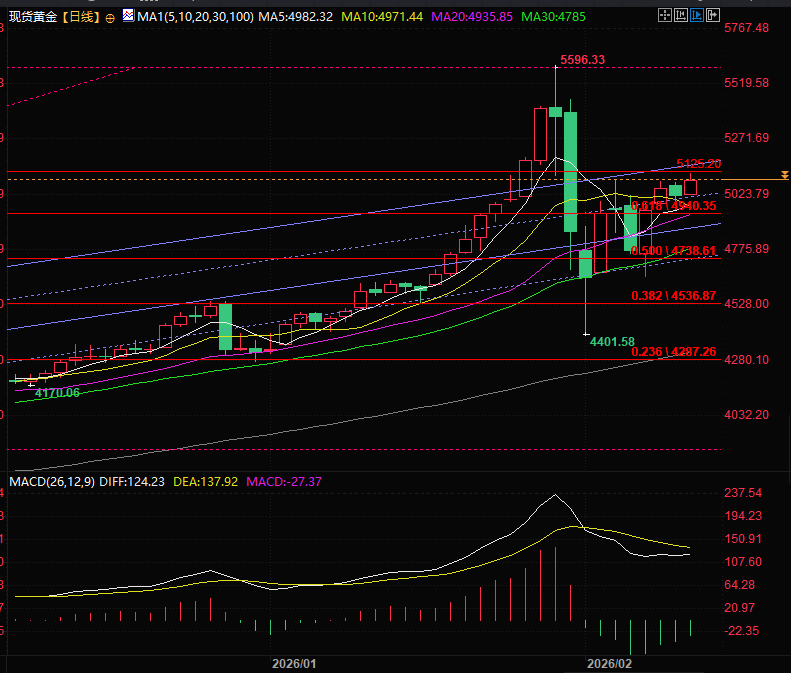The image size is (791, 673).
Task: Click the 现货黄金 symbol name
Action: [x=30, y=17]
